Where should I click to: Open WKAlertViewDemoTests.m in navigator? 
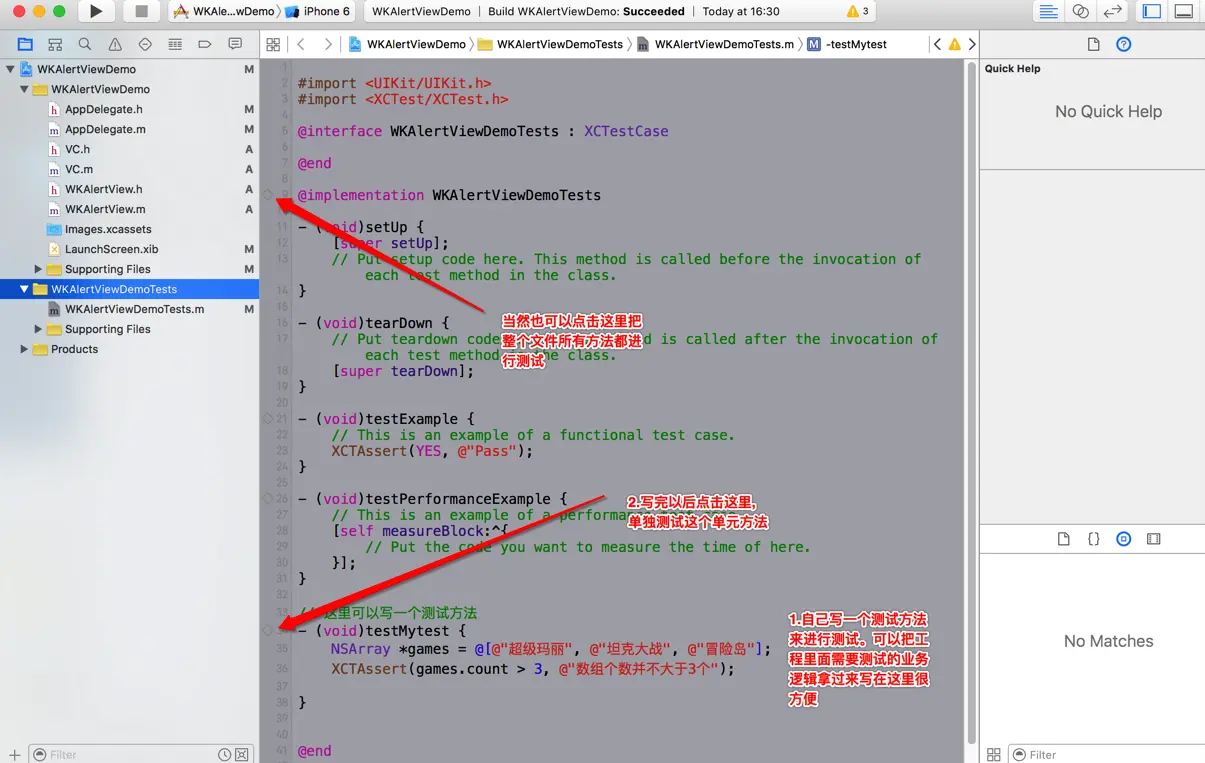[x=134, y=309]
